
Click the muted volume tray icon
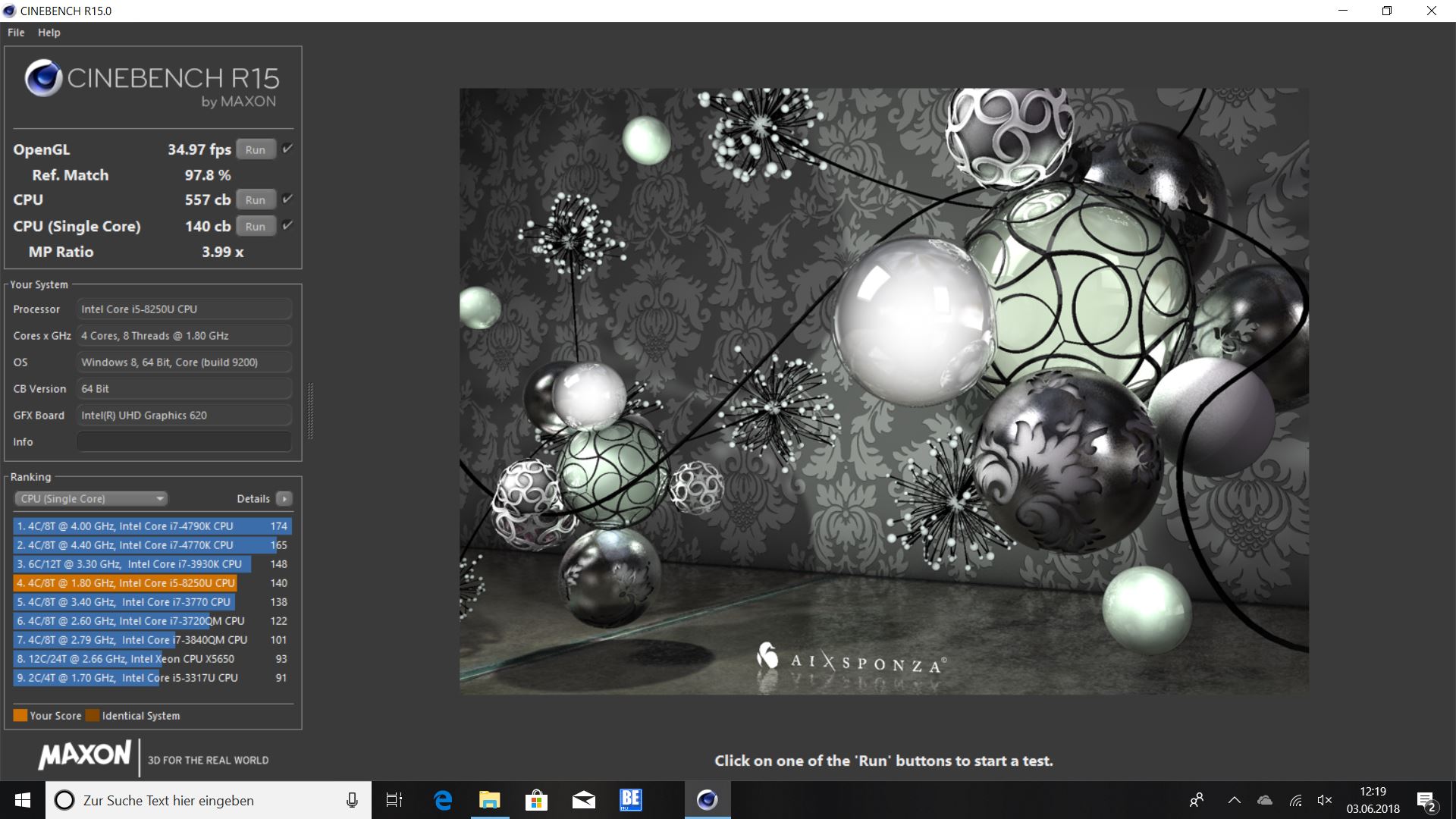point(1325,800)
